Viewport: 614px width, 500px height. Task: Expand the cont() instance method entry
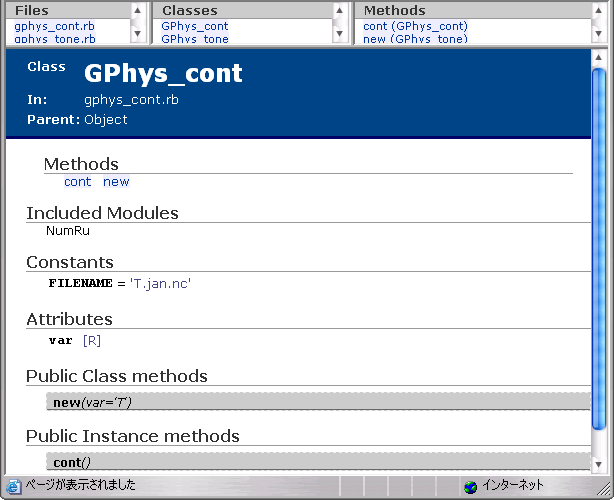(72, 462)
